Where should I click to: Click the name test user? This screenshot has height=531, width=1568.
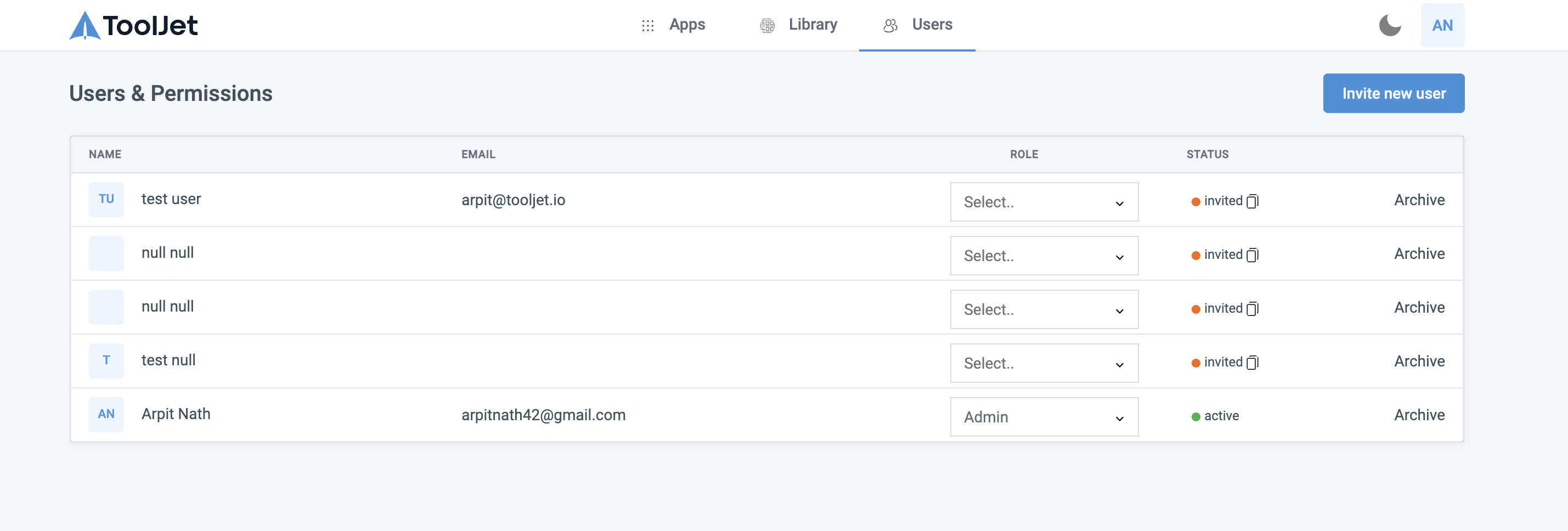click(x=171, y=199)
